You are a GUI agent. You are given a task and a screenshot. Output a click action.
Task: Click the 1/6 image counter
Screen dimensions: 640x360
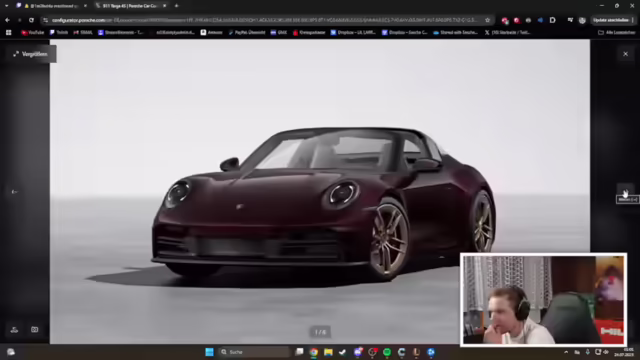click(x=320, y=332)
